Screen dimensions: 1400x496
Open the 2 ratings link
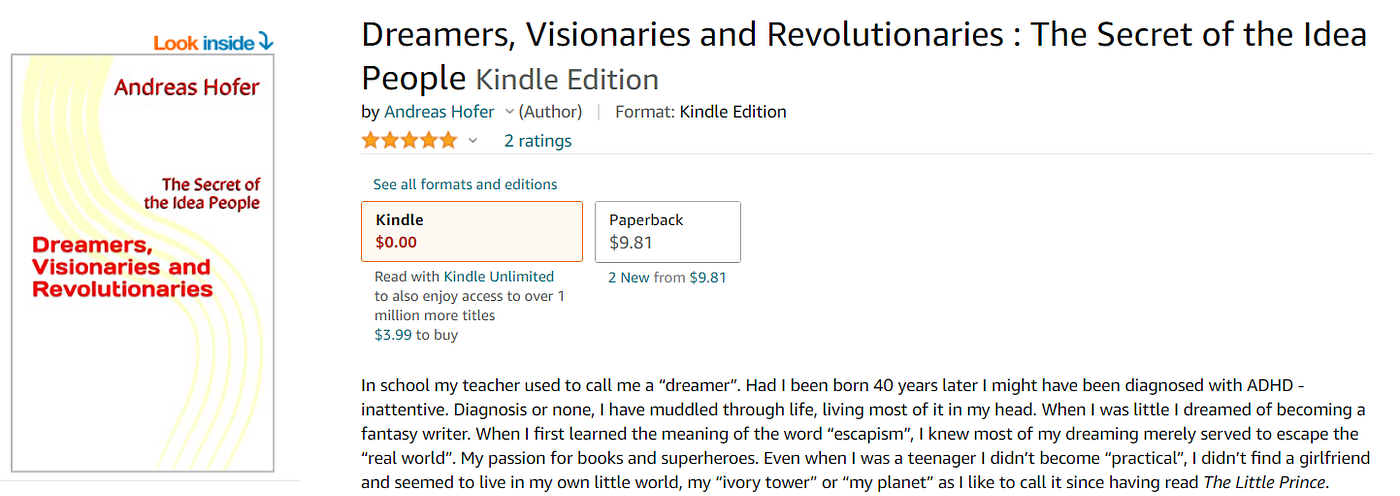click(538, 141)
